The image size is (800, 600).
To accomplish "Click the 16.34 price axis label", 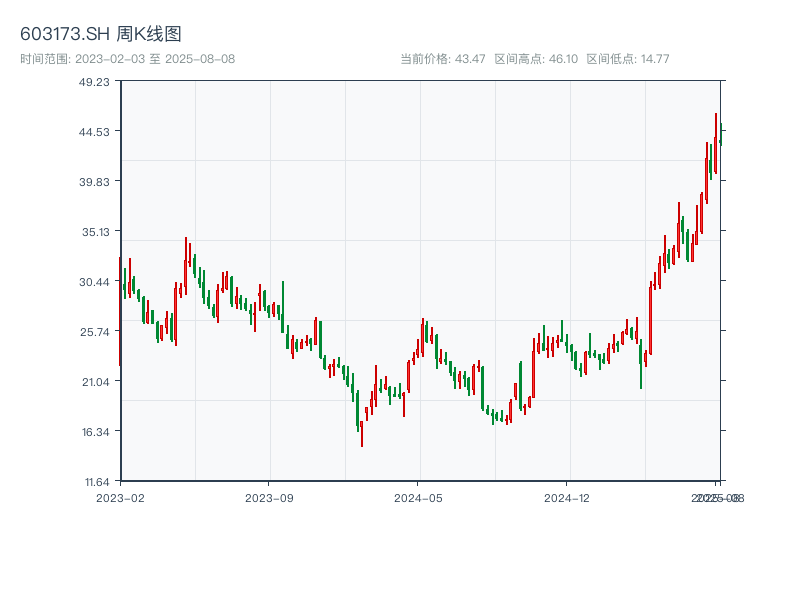I will 94,431.
